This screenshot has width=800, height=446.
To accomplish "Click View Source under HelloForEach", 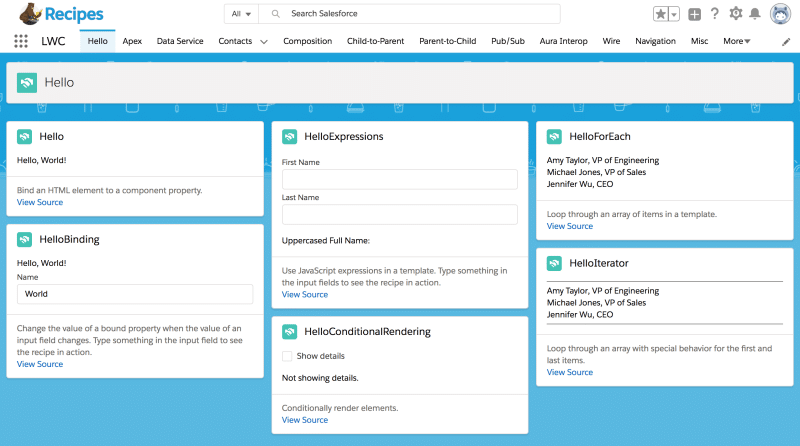I will (570, 226).
